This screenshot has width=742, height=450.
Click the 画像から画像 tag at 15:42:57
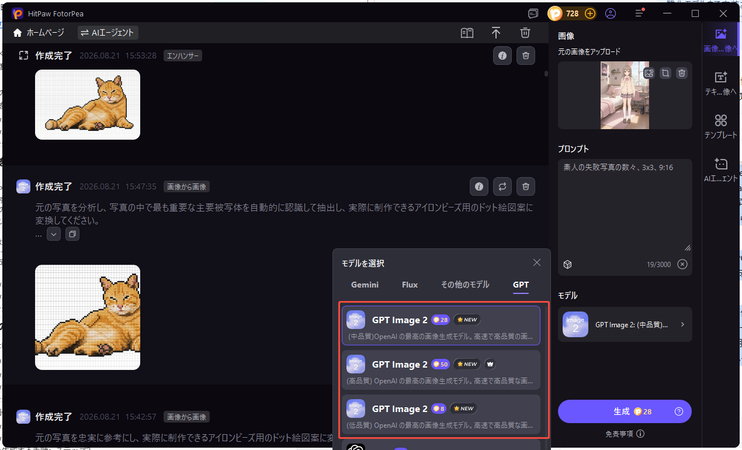tap(187, 417)
